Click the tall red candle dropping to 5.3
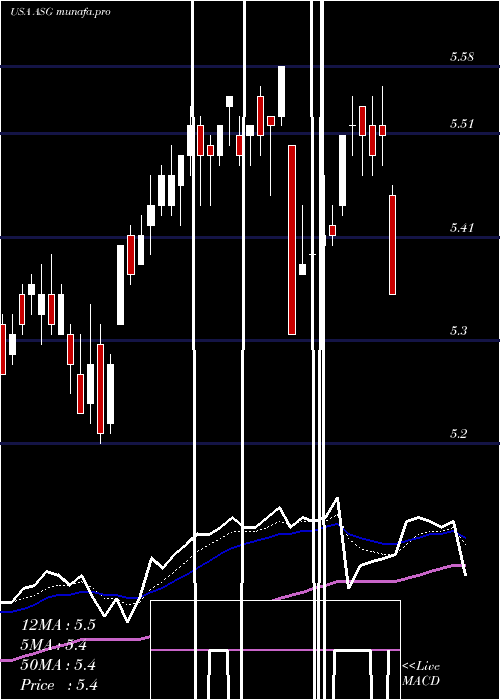This screenshot has width=500, height=700. (x=292, y=240)
